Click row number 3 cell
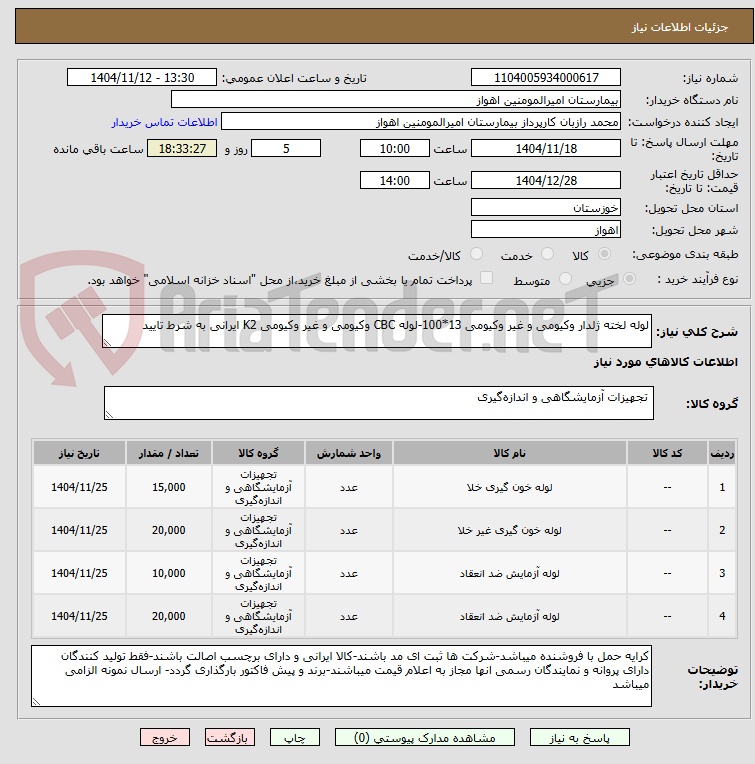Viewport: 755px width, 764px height. (x=722, y=573)
